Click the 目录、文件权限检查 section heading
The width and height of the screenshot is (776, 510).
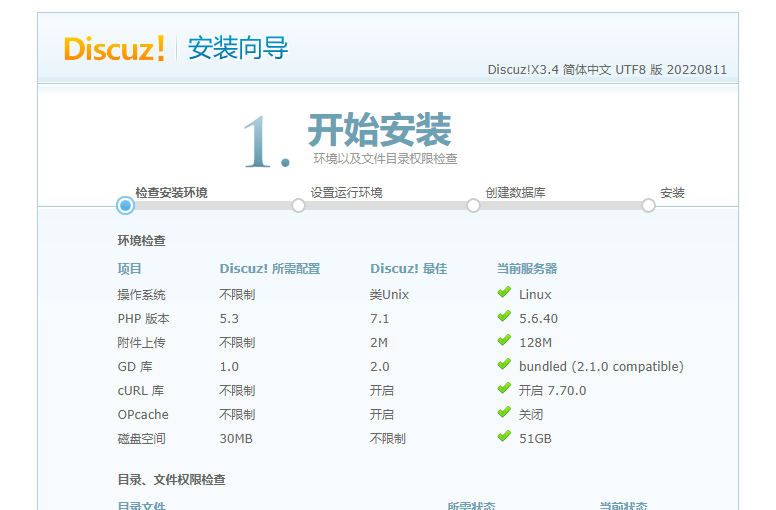(171, 479)
